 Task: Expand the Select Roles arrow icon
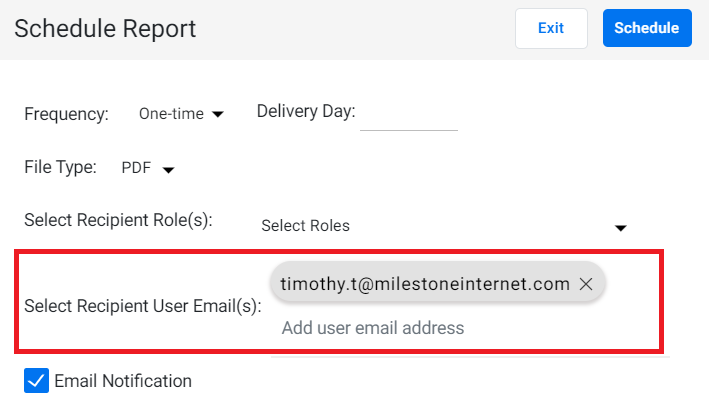tap(620, 228)
